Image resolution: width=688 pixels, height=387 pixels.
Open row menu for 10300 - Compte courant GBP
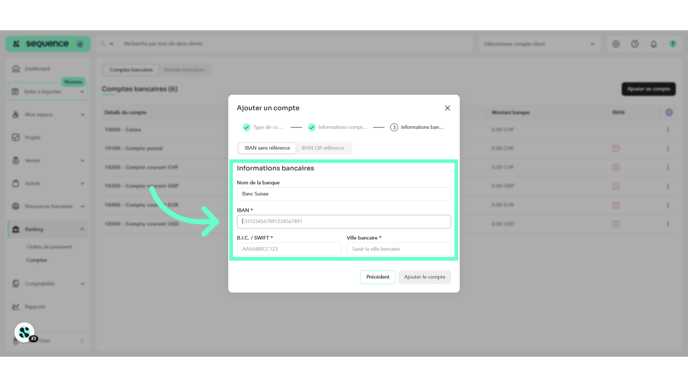click(x=668, y=186)
